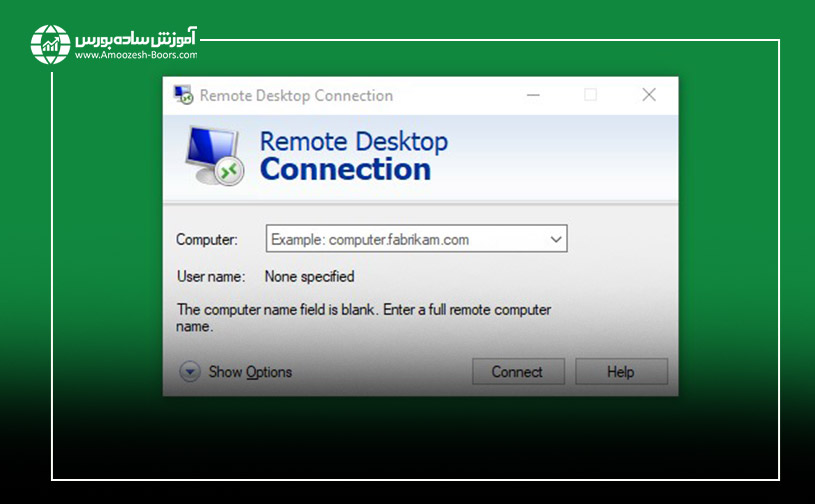Image resolution: width=815 pixels, height=504 pixels.
Task: Click the Show Options text label
Action: coord(250,372)
